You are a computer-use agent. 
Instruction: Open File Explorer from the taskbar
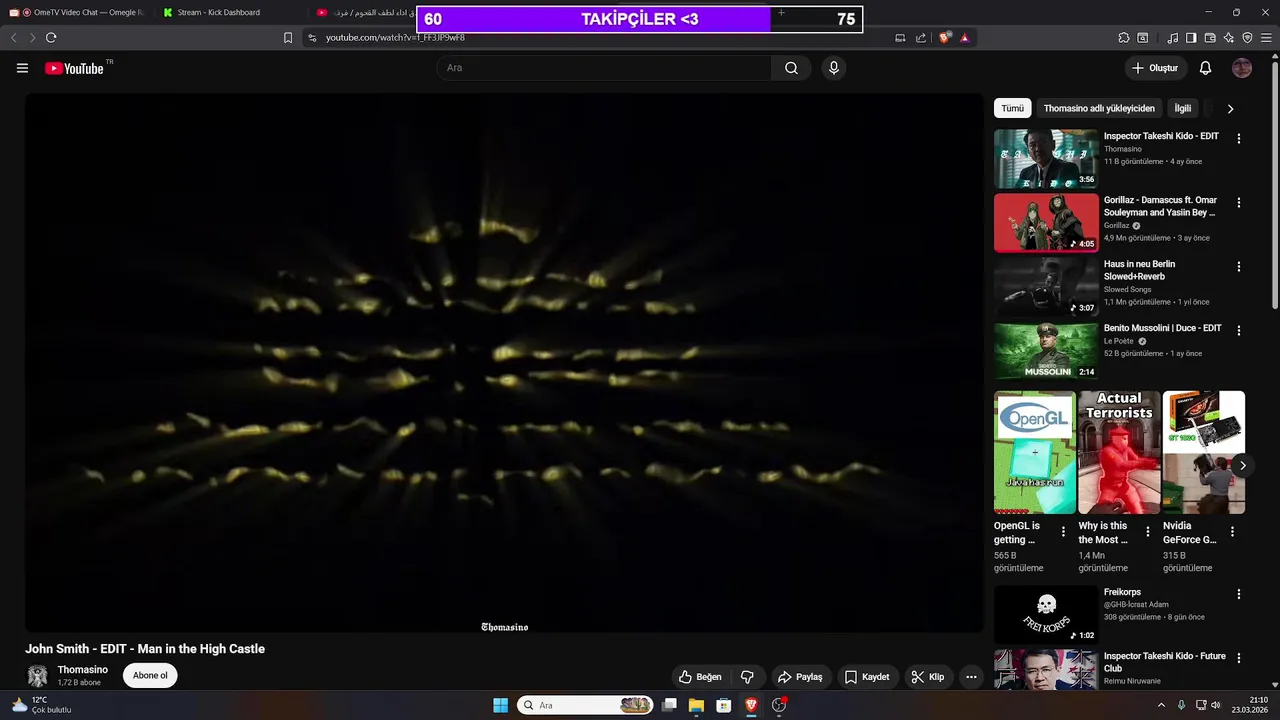(x=696, y=705)
